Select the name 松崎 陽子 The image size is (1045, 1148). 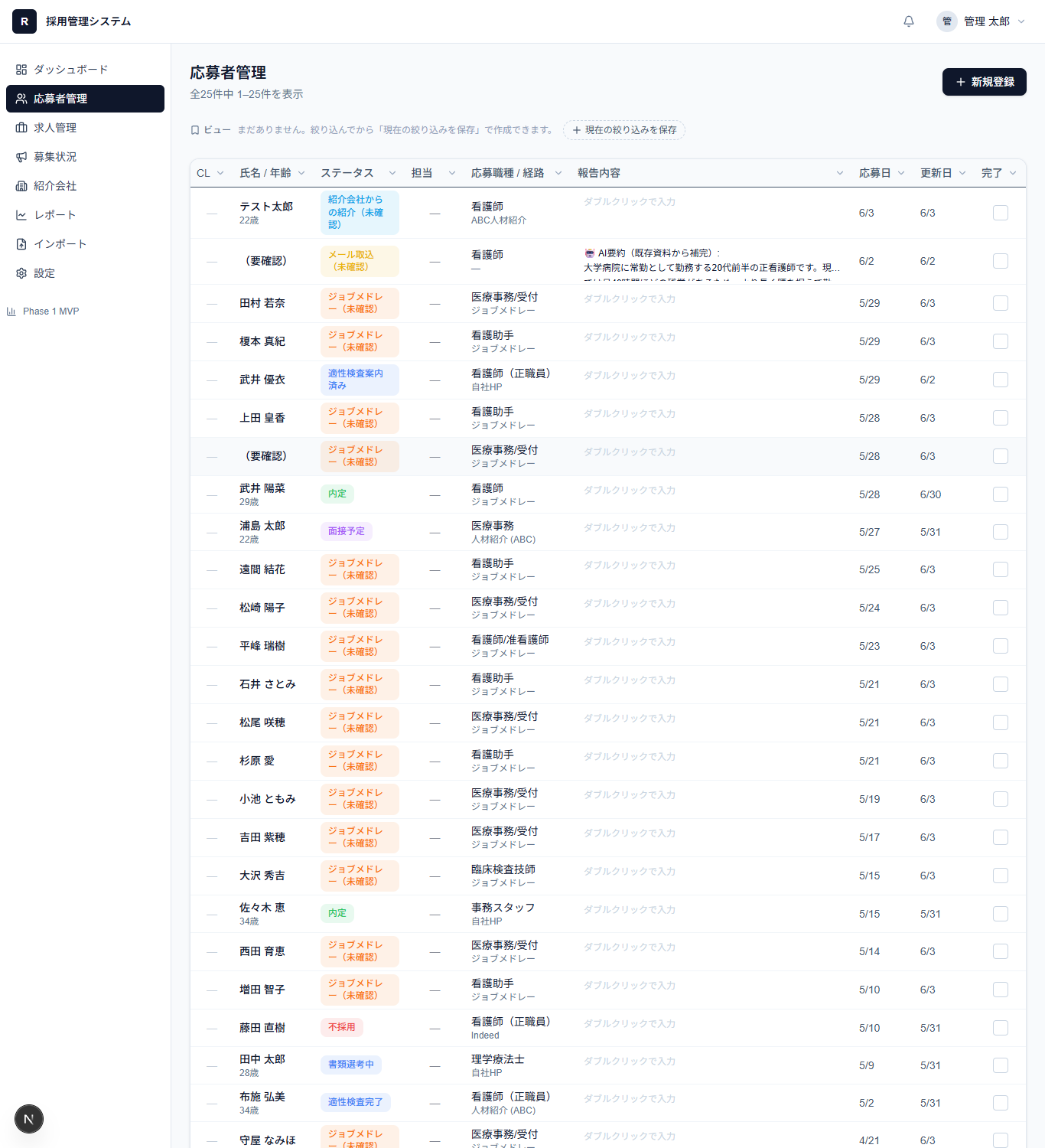click(262, 608)
